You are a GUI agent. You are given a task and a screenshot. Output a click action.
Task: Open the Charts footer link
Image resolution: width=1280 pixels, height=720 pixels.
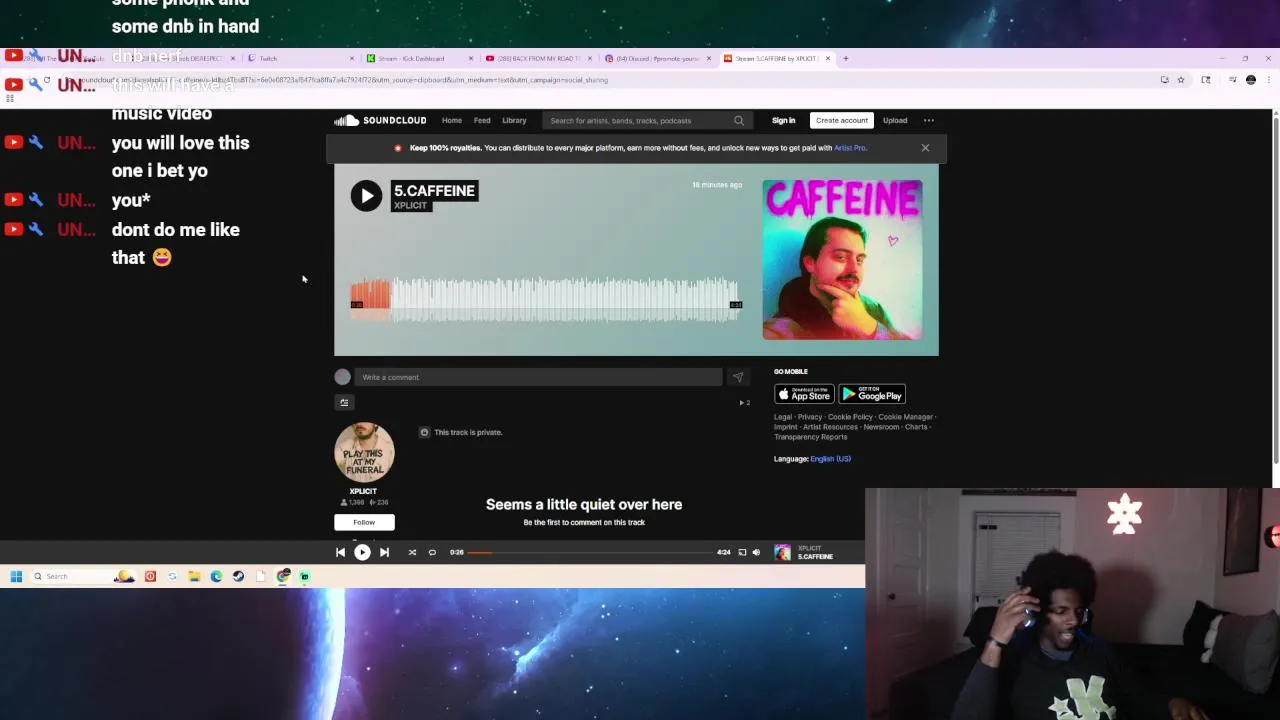pos(916,427)
